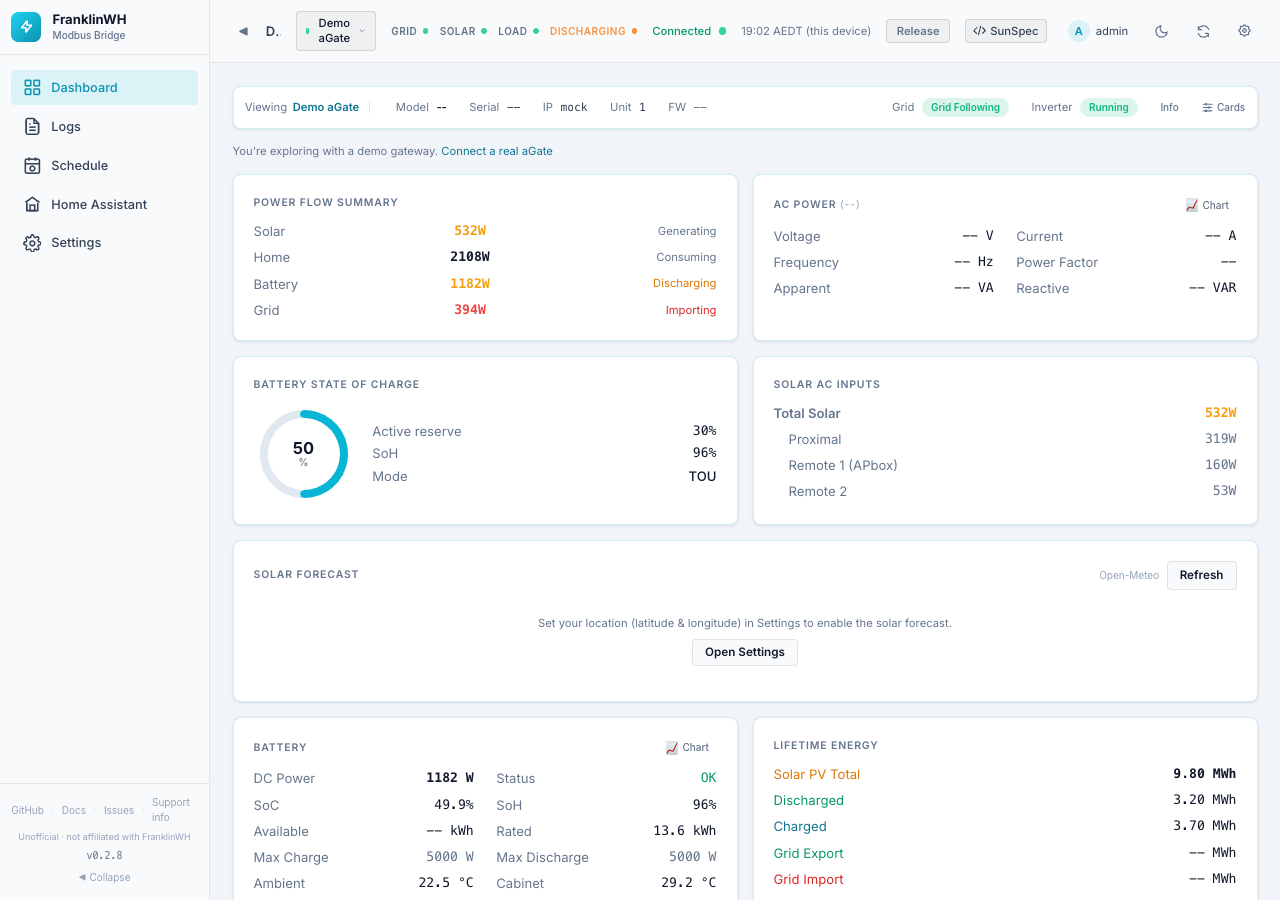This screenshot has height=900, width=1280.
Task: Click the refresh icon in top bar
Action: 1203,31
